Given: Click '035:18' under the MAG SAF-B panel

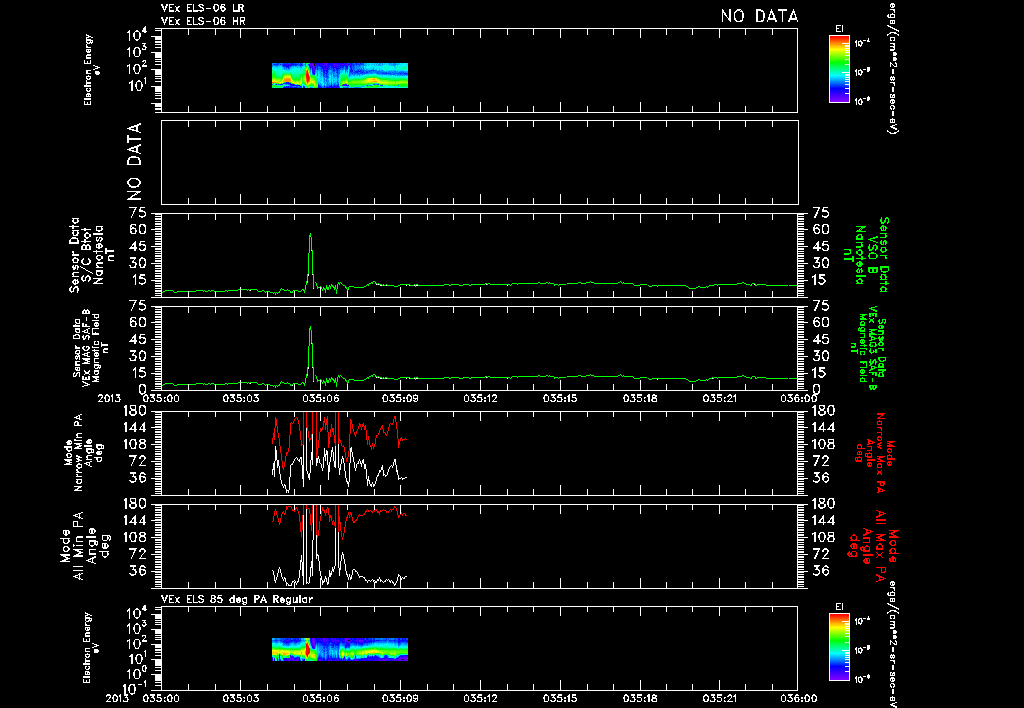Looking at the screenshot, I should coord(639,398).
